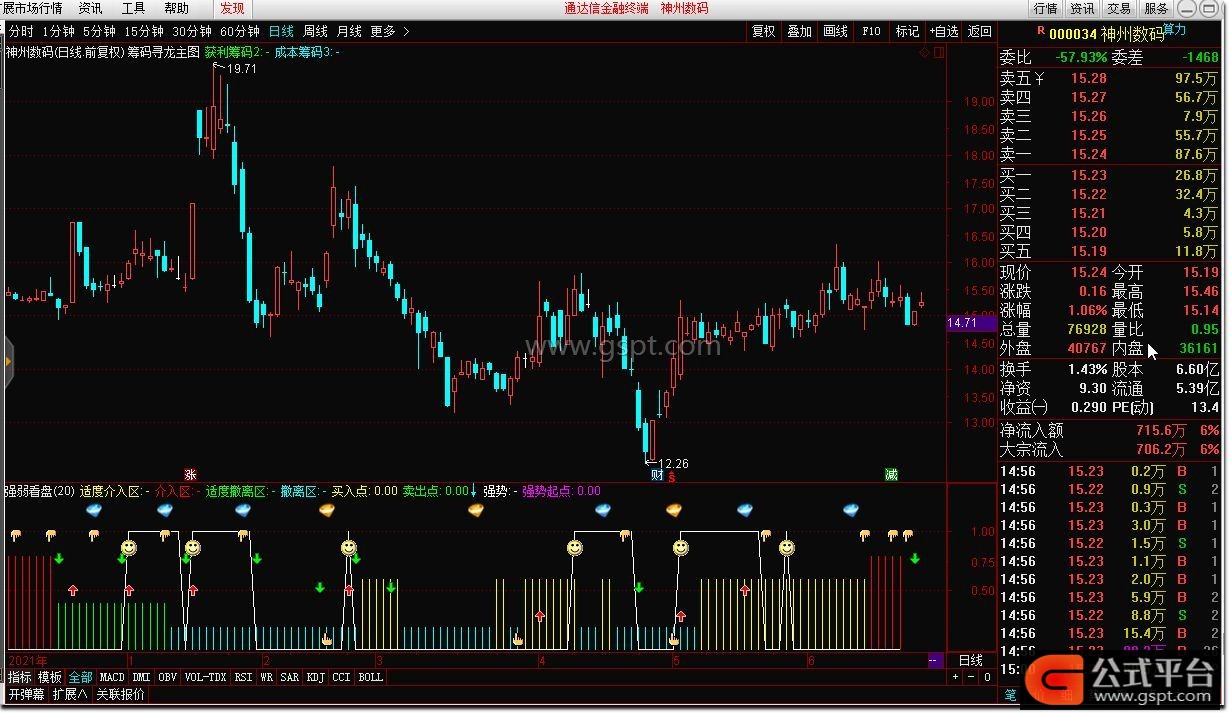Select the MACD indicator tab
Viewport: 1230px width, 713px height.
coord(112,677)
